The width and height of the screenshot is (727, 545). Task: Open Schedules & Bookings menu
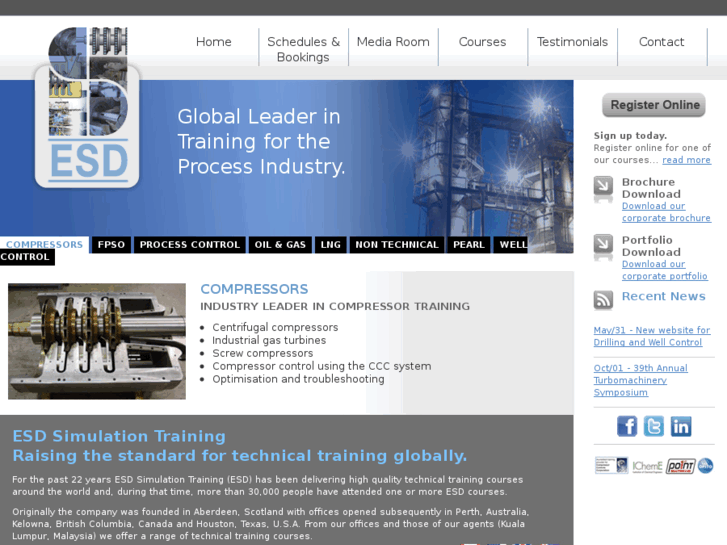click(x=303, y=49)
